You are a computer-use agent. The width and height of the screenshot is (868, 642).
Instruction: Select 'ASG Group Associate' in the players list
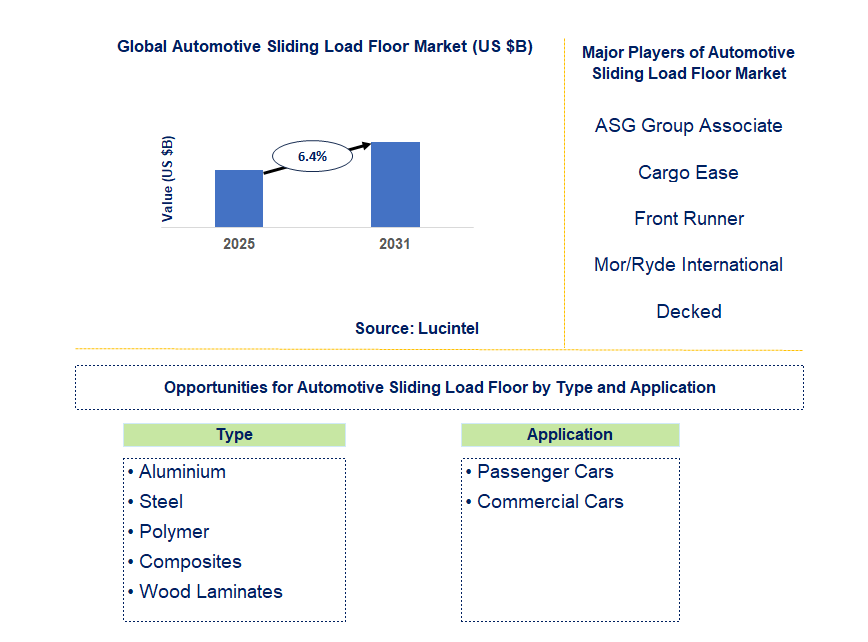pos(689,126)
